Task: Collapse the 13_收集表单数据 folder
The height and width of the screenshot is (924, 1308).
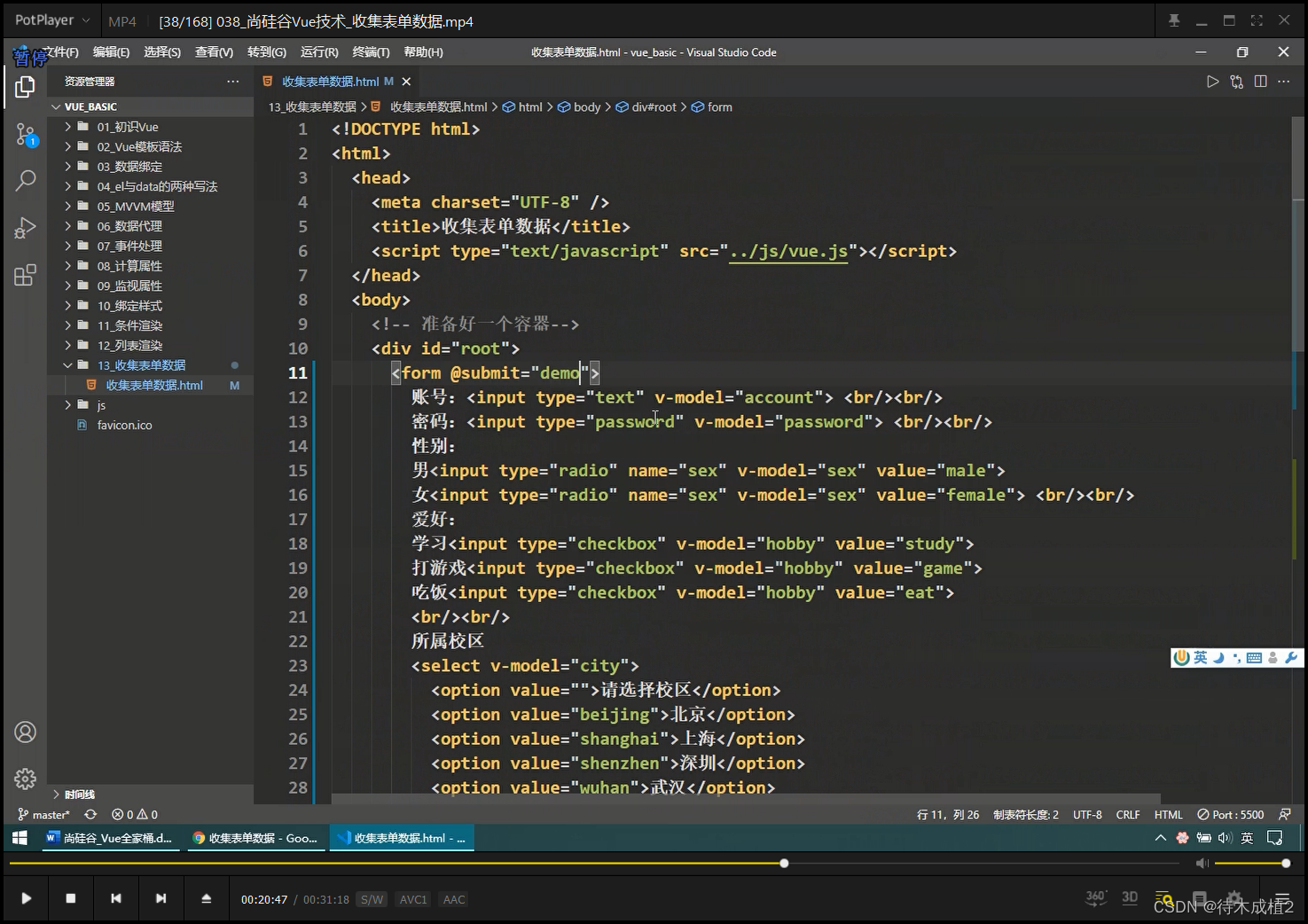Action: click(68, 365)
